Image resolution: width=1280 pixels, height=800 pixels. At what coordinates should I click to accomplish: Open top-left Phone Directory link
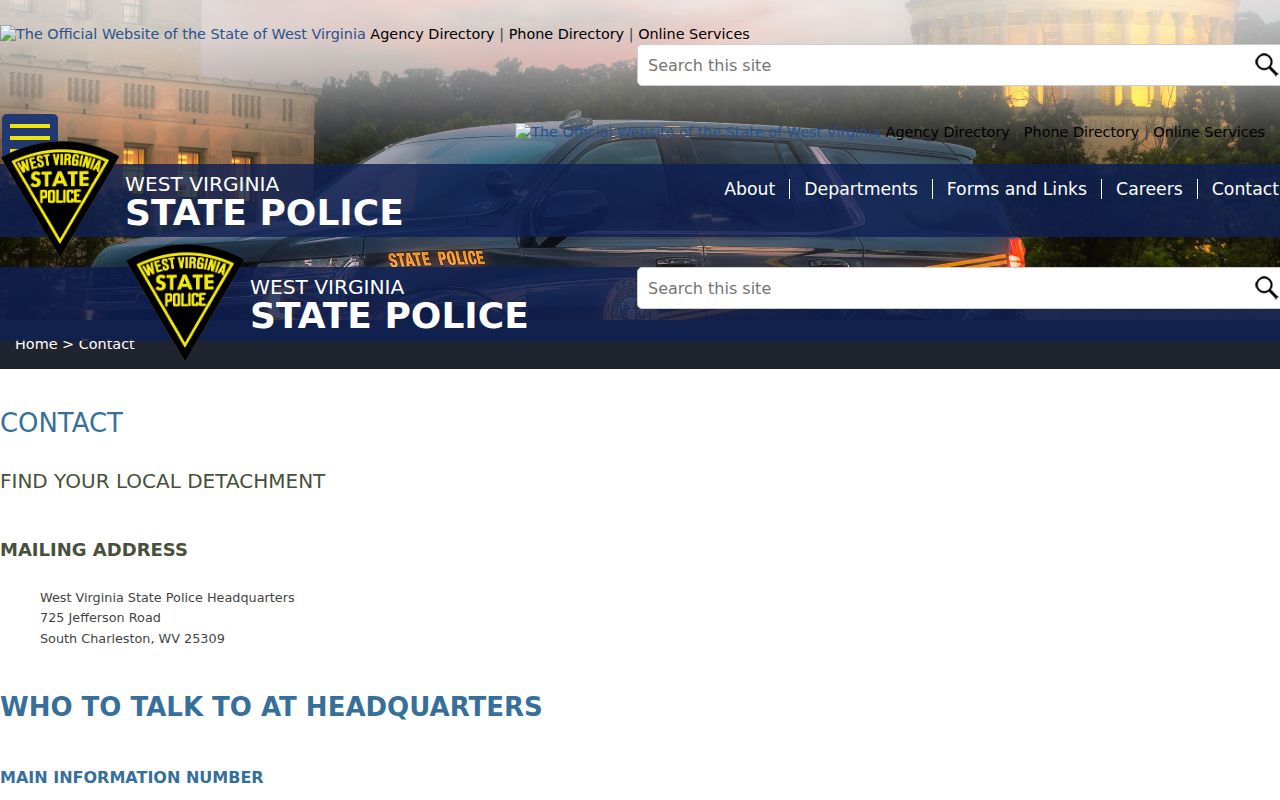pyautogui.click(x=566, y=34)
